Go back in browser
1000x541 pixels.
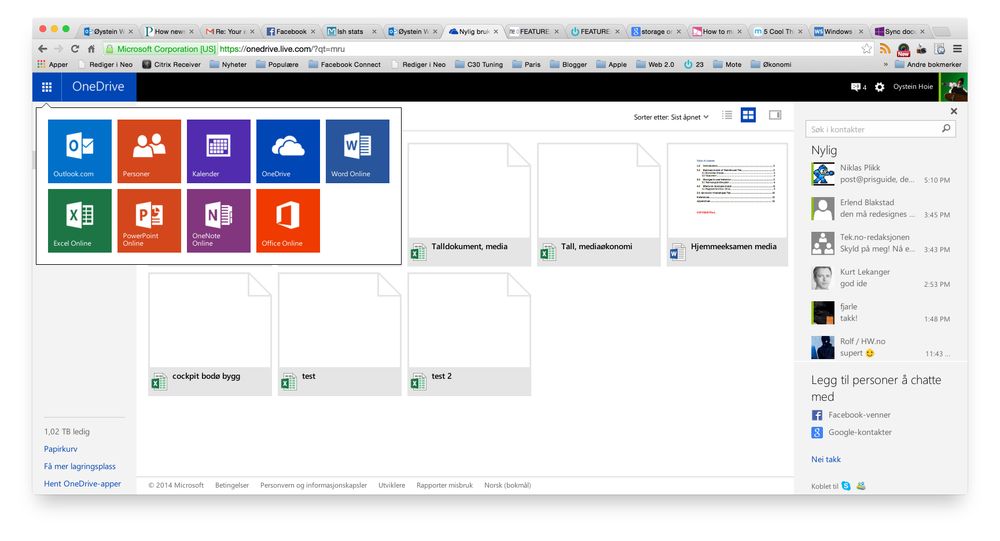tap(43, 48)
